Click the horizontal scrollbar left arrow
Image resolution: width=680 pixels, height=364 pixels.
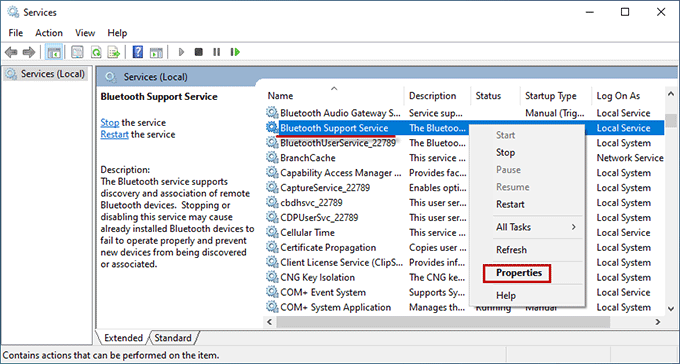point(269,322)
